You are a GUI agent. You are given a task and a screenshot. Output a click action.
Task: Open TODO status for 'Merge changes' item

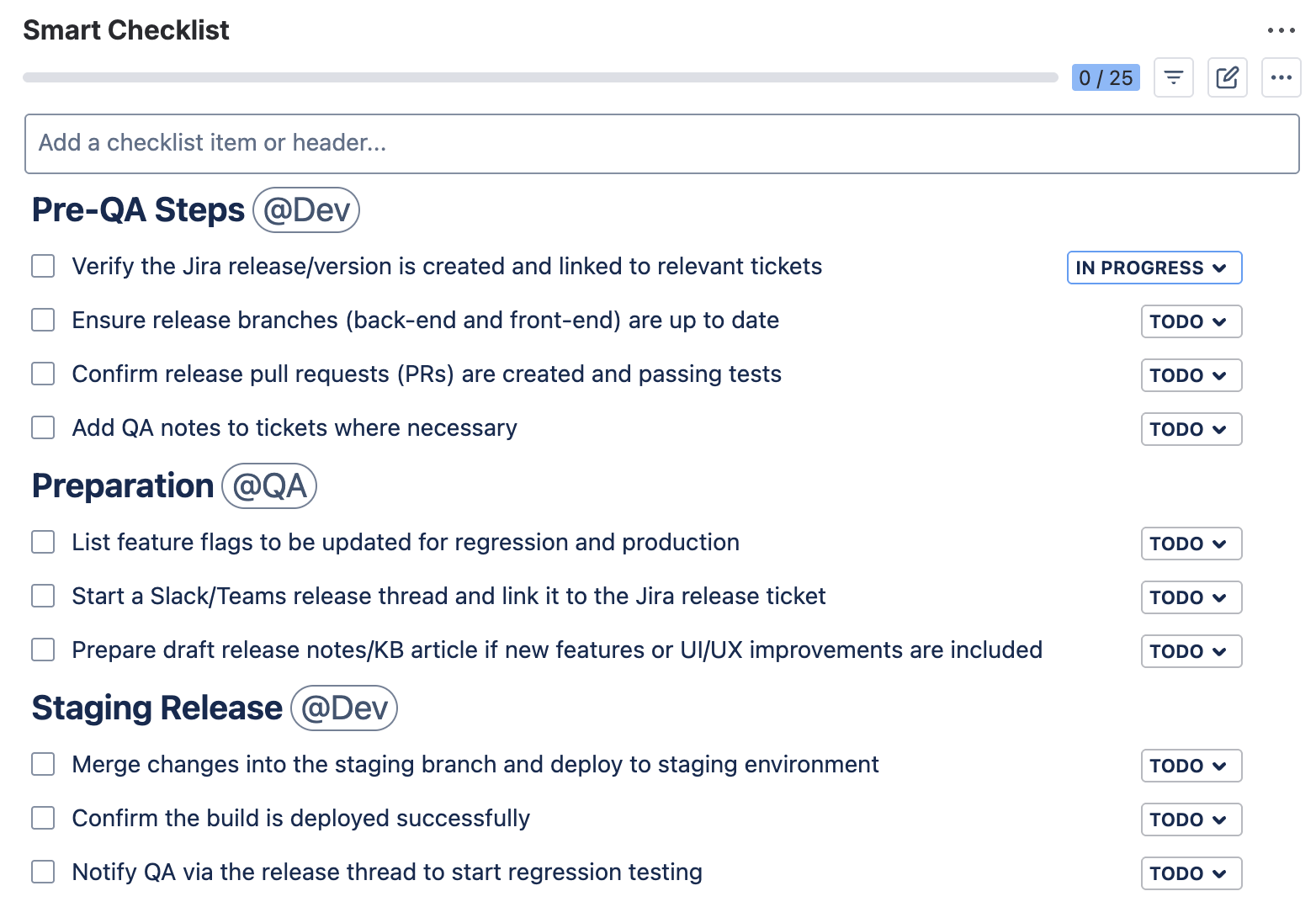(1191, 766)
